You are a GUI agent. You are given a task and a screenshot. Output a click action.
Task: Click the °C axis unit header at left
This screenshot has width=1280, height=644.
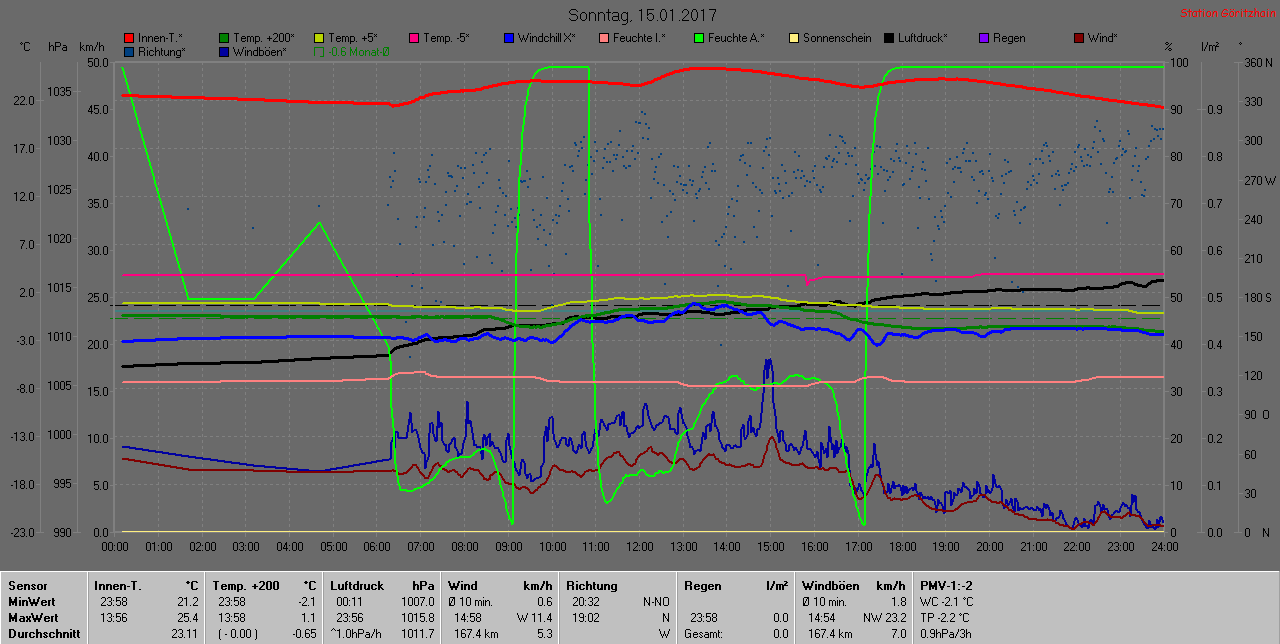click(x=25, y=47)
